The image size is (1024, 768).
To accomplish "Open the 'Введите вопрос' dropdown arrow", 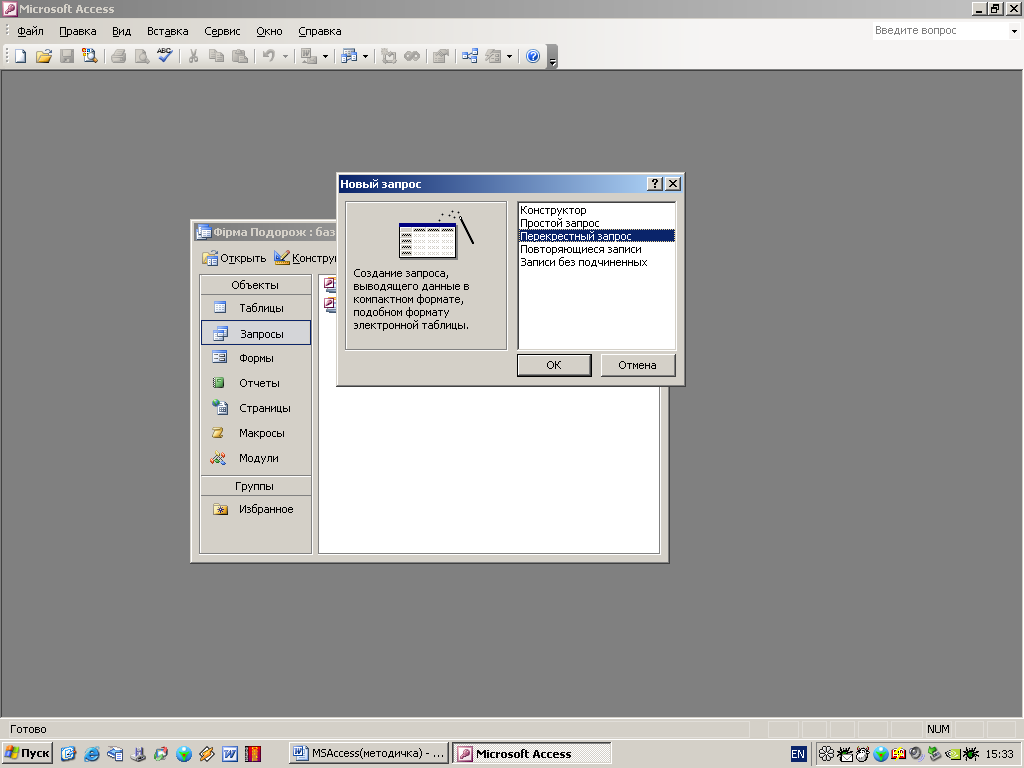I will 1014,31.
